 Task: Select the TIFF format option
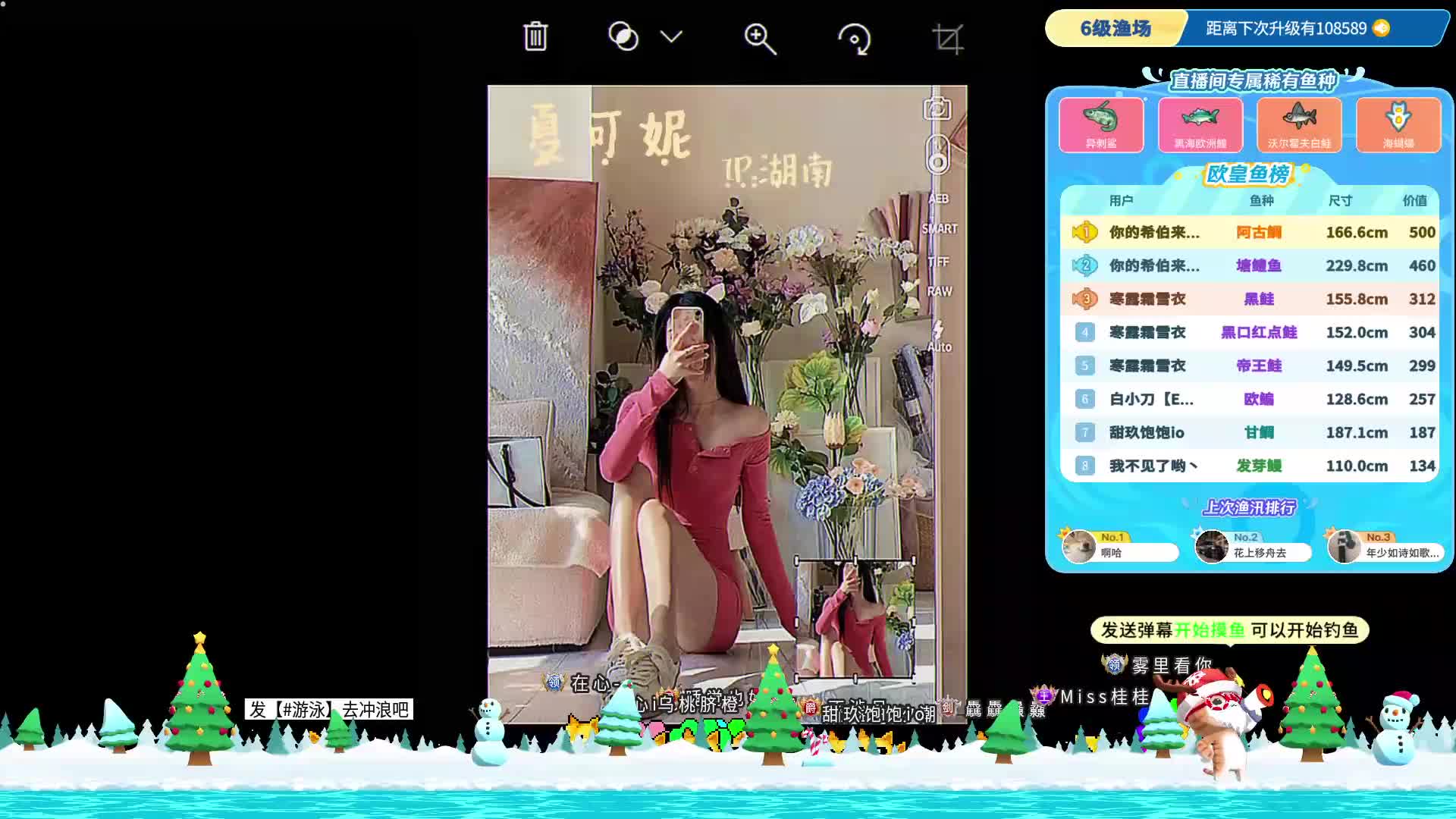[938, 262]
